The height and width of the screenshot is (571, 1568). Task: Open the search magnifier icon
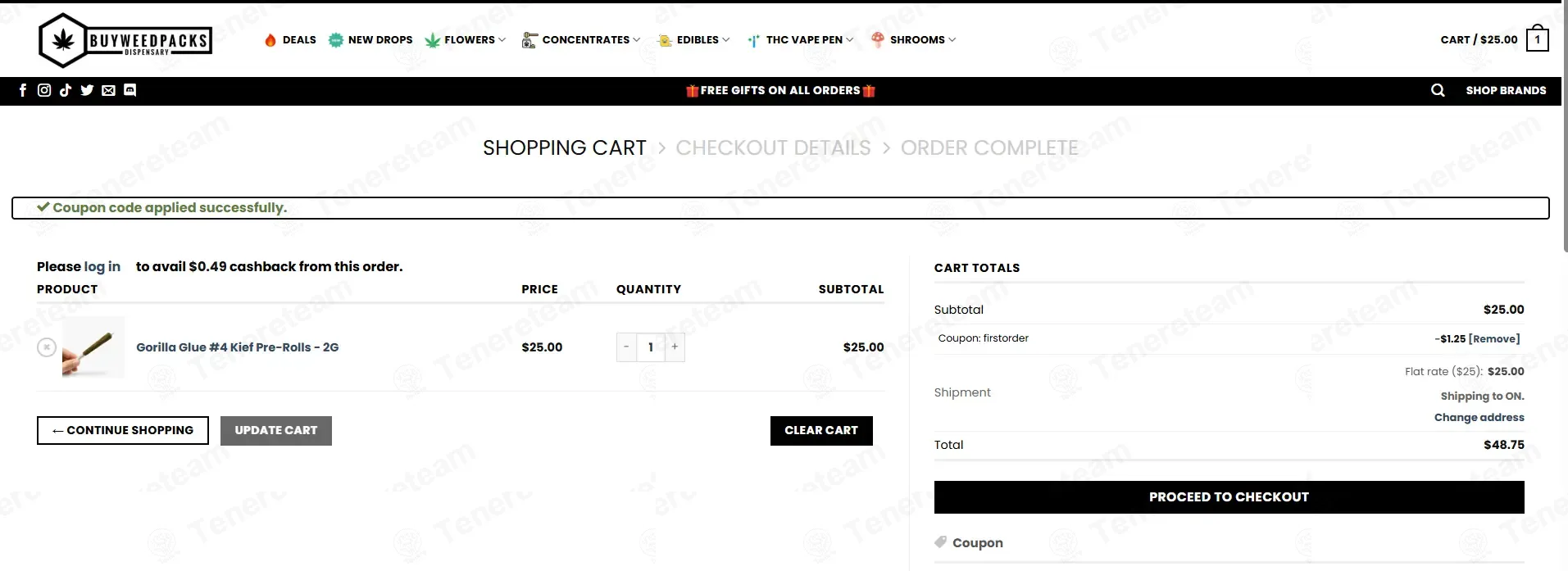(1438, 90)
